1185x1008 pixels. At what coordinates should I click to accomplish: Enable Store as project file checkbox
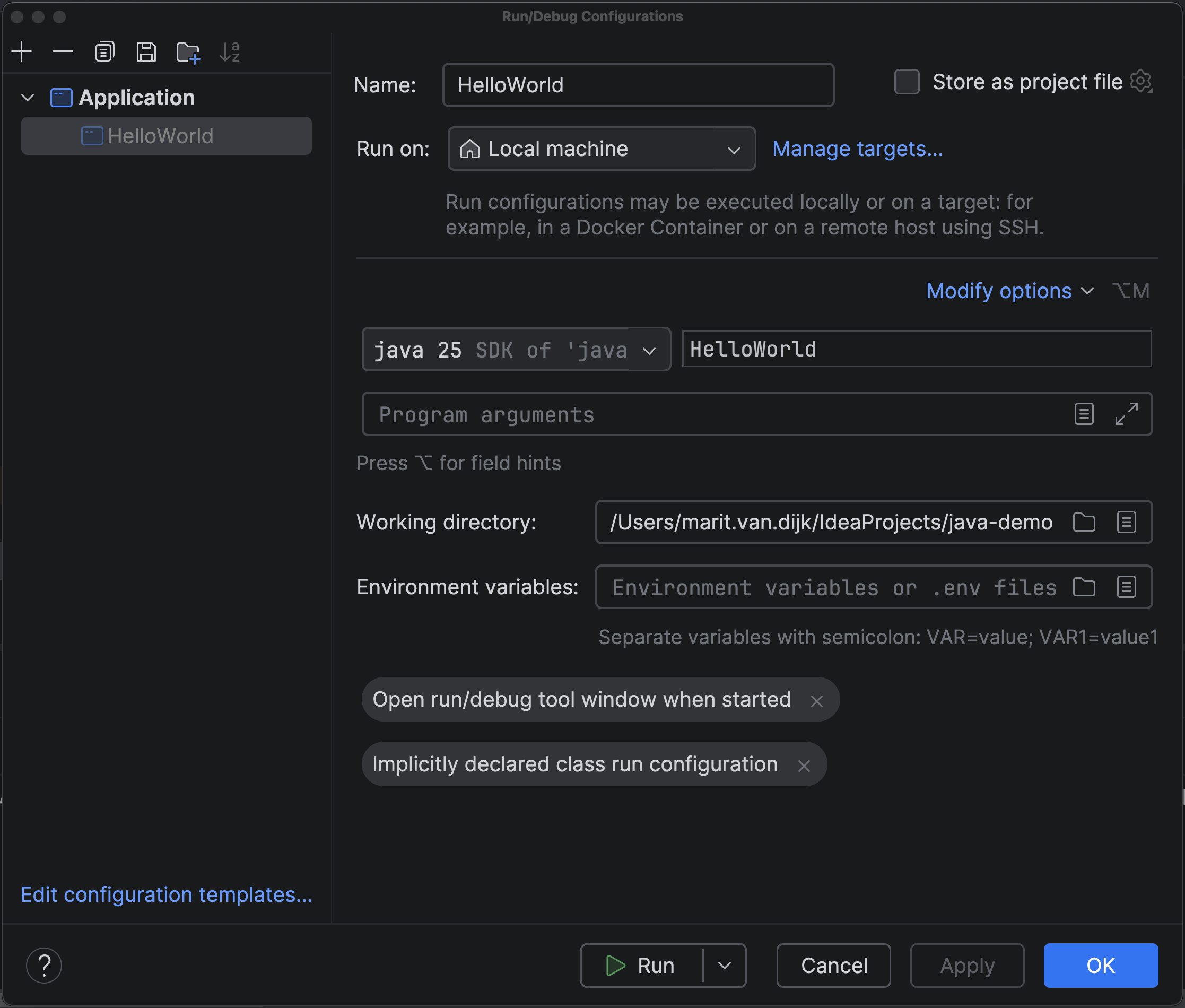click(x=907, y=82)
